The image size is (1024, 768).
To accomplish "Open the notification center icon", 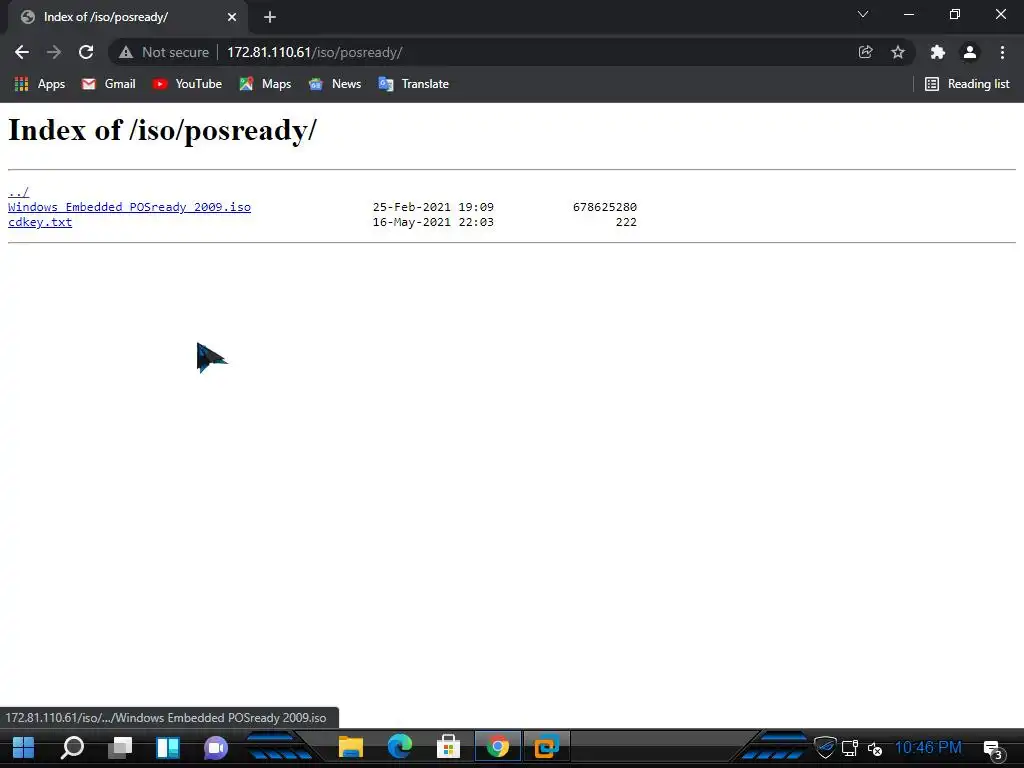I will (993, 749).
